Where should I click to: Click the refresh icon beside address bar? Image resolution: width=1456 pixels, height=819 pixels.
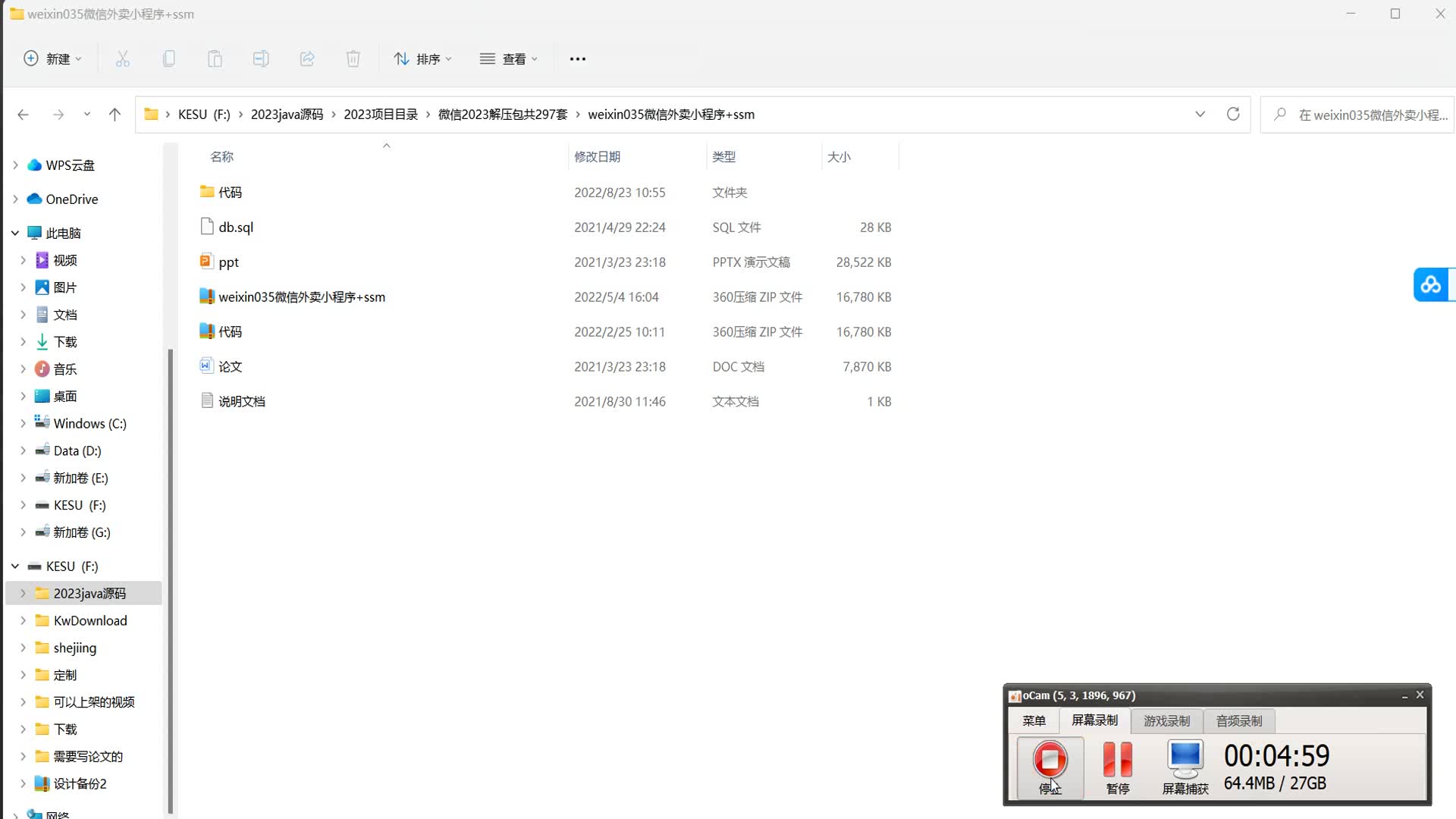pyautogui.click(x=1233, y=114)
